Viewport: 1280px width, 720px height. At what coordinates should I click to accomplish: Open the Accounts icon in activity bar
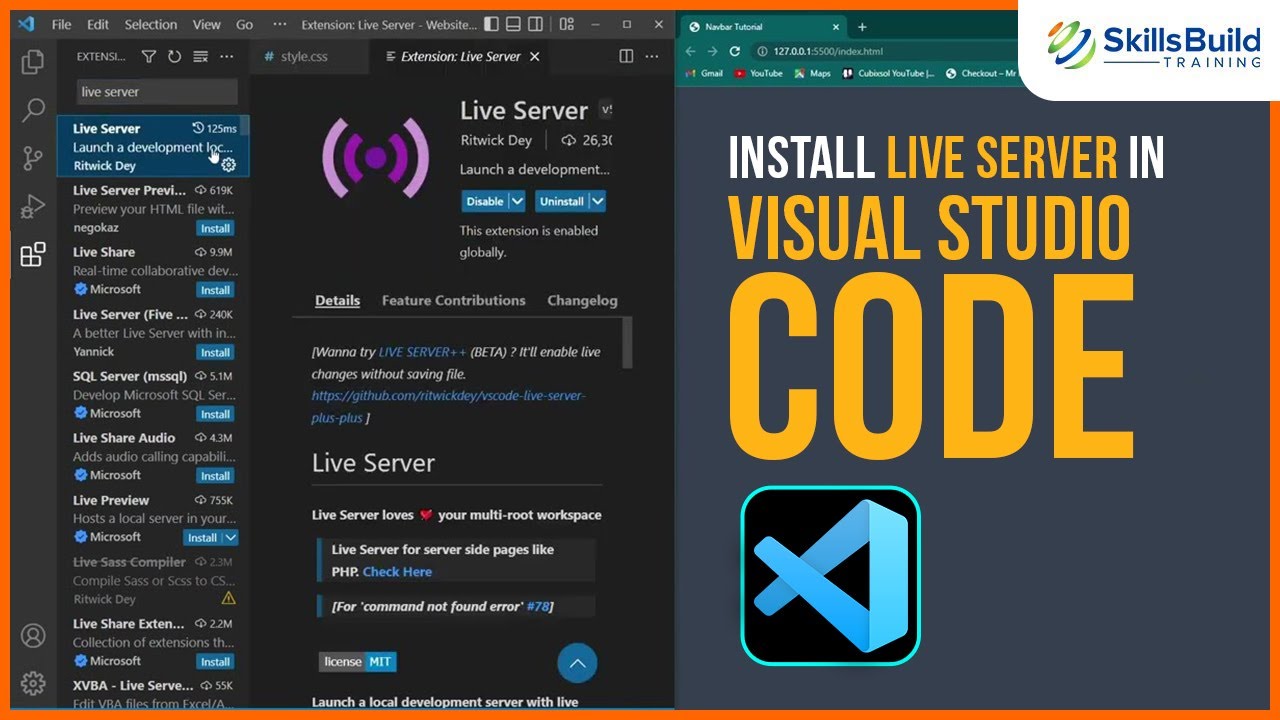33,636
